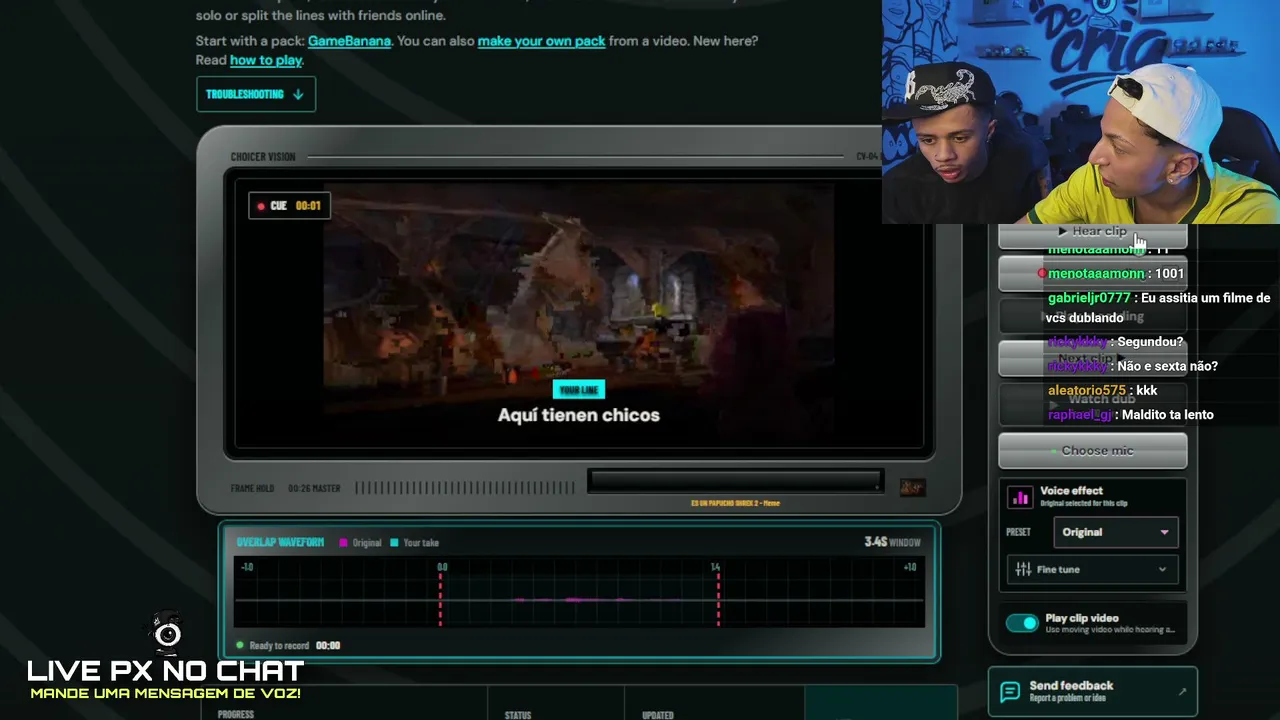Click chat message 'Segundou?'
This screenshot has height=720, width=1280.
point(1150,342)
